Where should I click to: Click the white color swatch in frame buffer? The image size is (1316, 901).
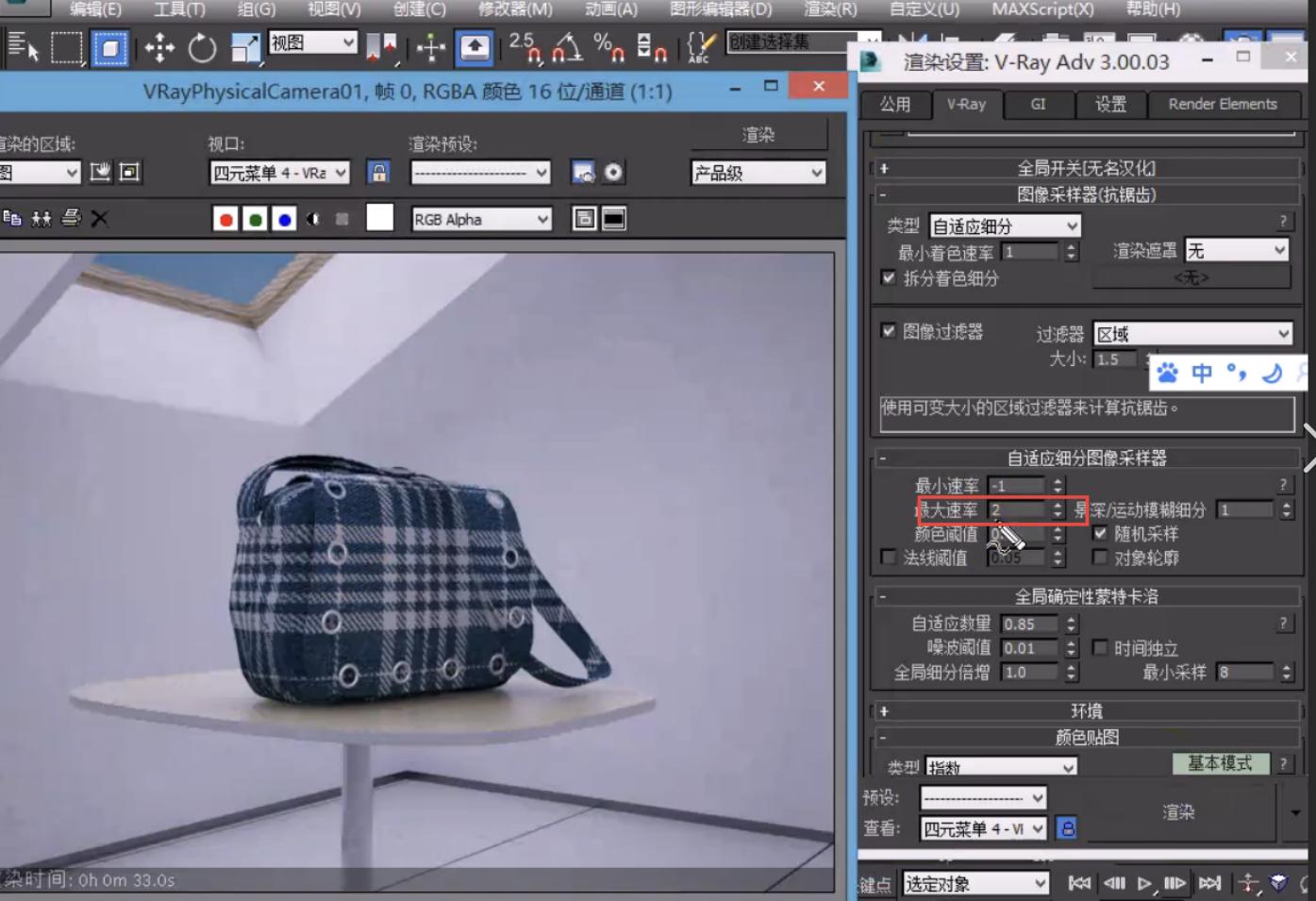[379, 218]
